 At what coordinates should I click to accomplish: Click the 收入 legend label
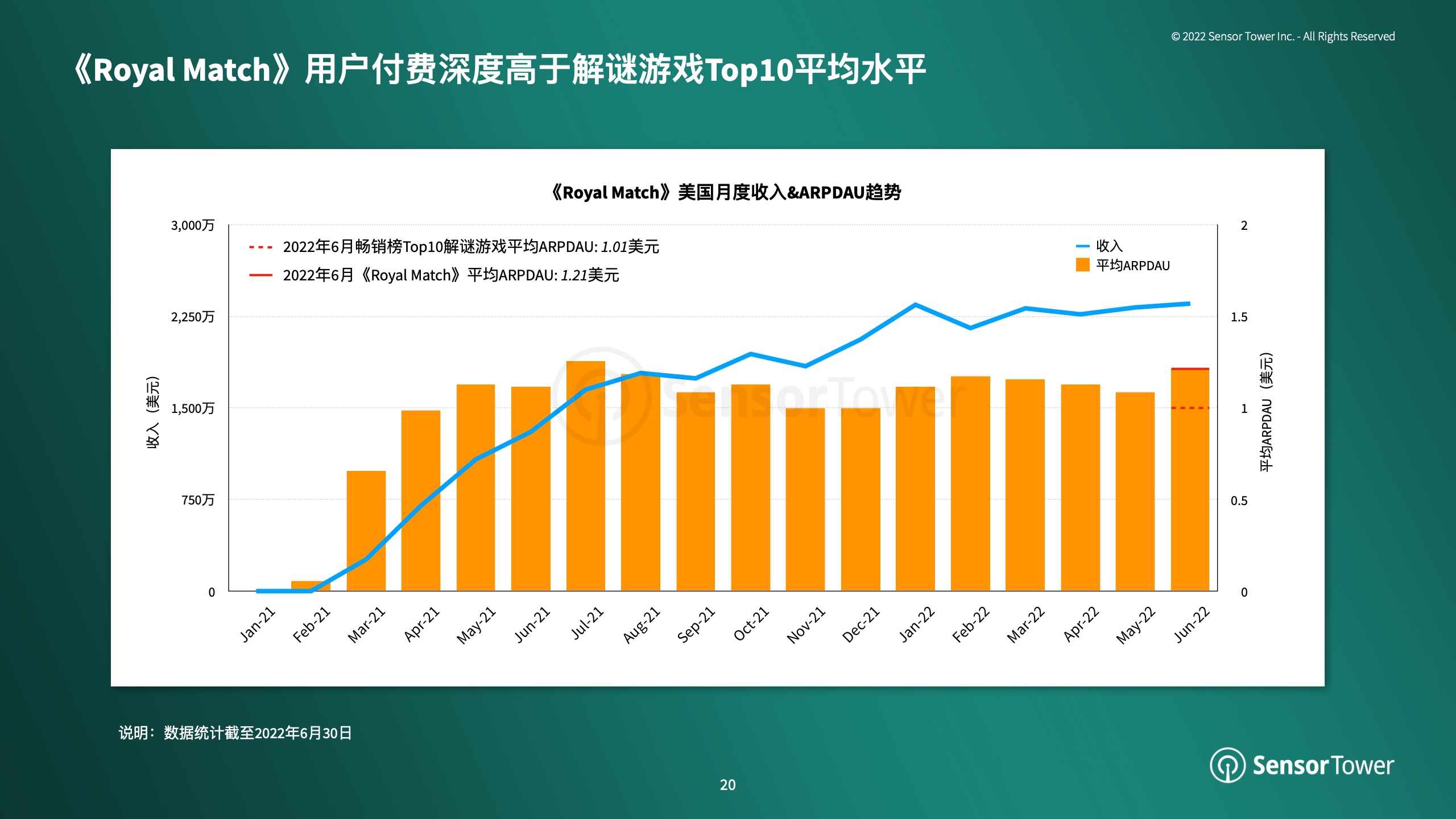pyautogui.click(x=1109, y=246)
